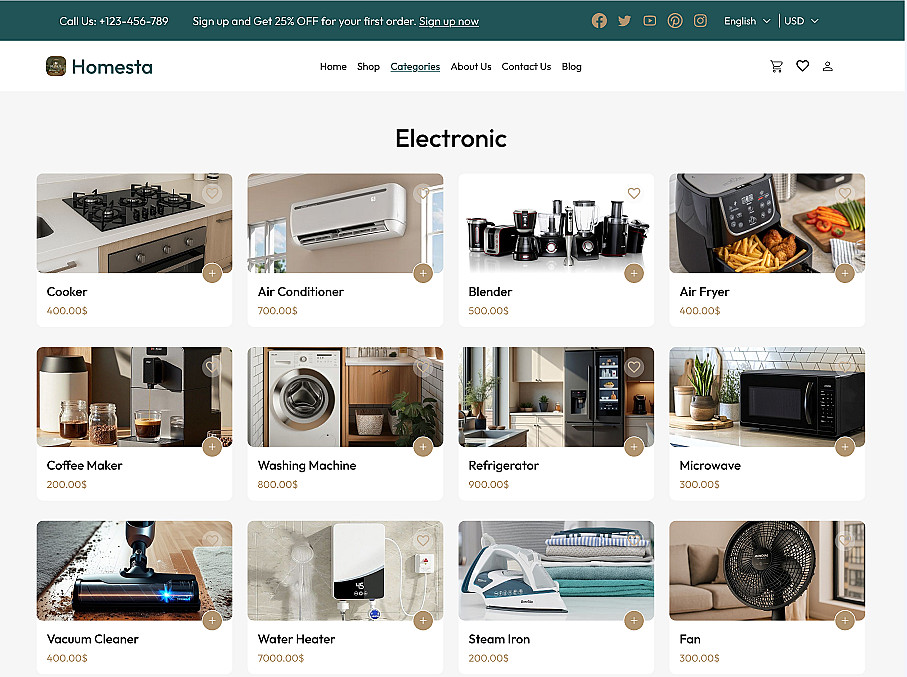Add Coffee Maker with plus button
The height and width of the screenshot is (677, 907).
point(212,447)
